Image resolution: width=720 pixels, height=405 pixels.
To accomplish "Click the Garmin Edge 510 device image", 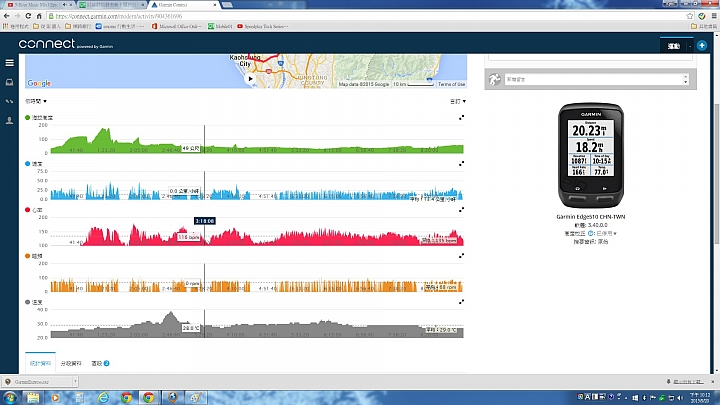I will click(591, 155).
